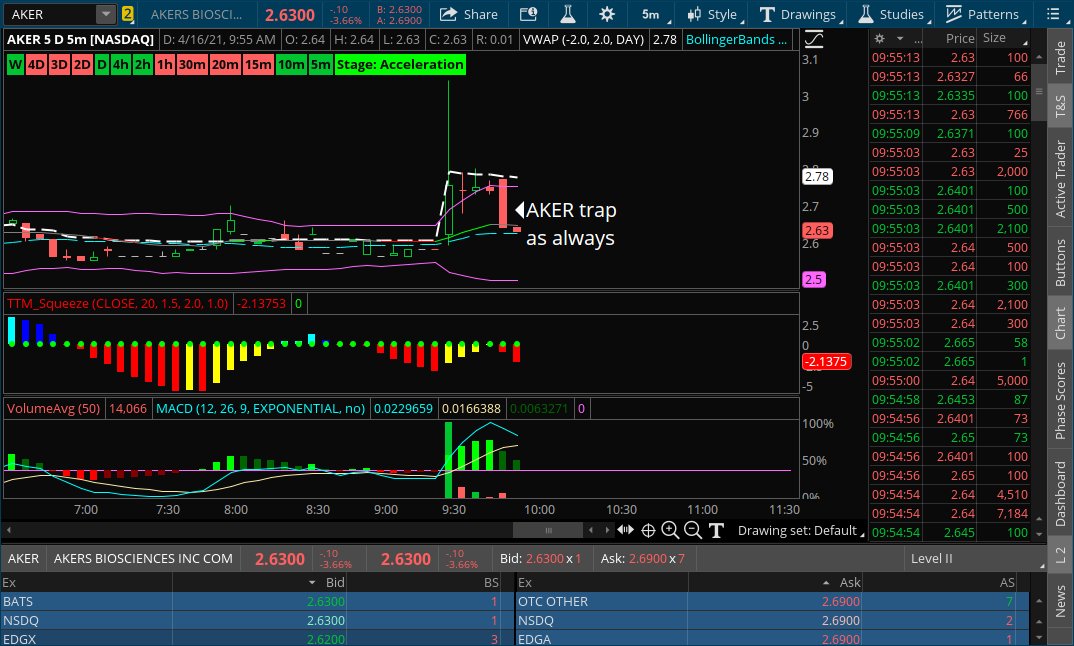Select the text drawing tool
1074x646 pixels.
coord(715,530)
